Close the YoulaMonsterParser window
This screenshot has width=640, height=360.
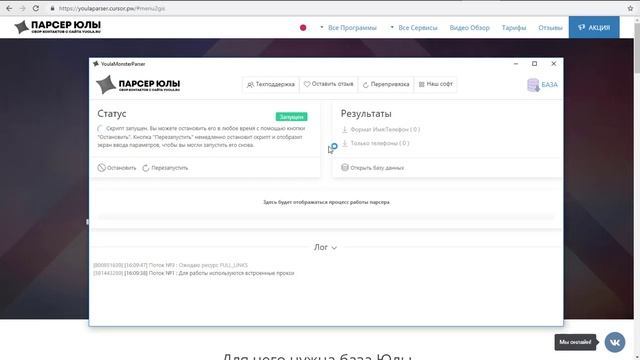click(x=553, y=64)
